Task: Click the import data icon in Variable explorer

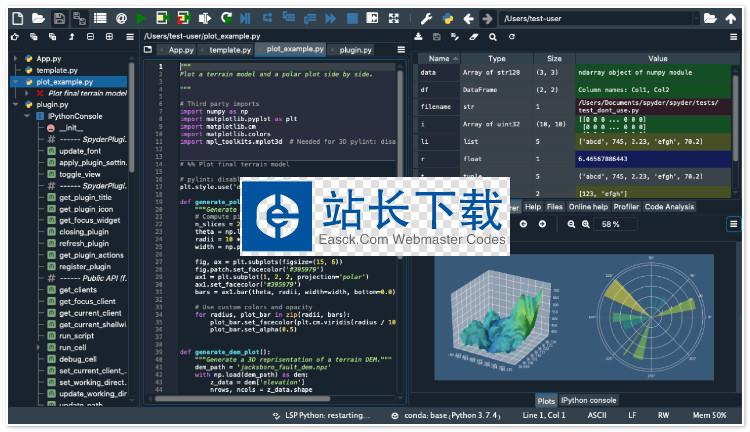Action: point(420,37)
